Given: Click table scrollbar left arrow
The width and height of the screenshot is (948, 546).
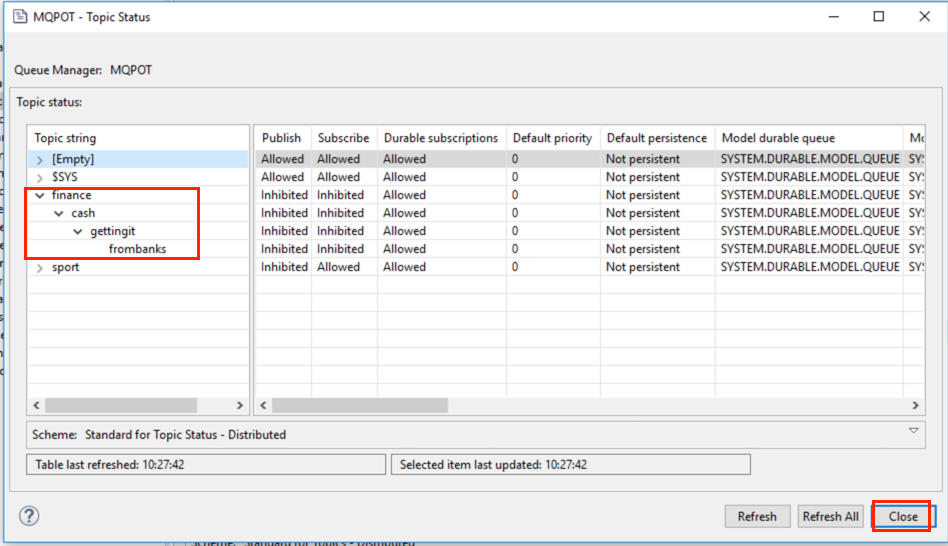Looking at the screenshot, I should 264,405.
